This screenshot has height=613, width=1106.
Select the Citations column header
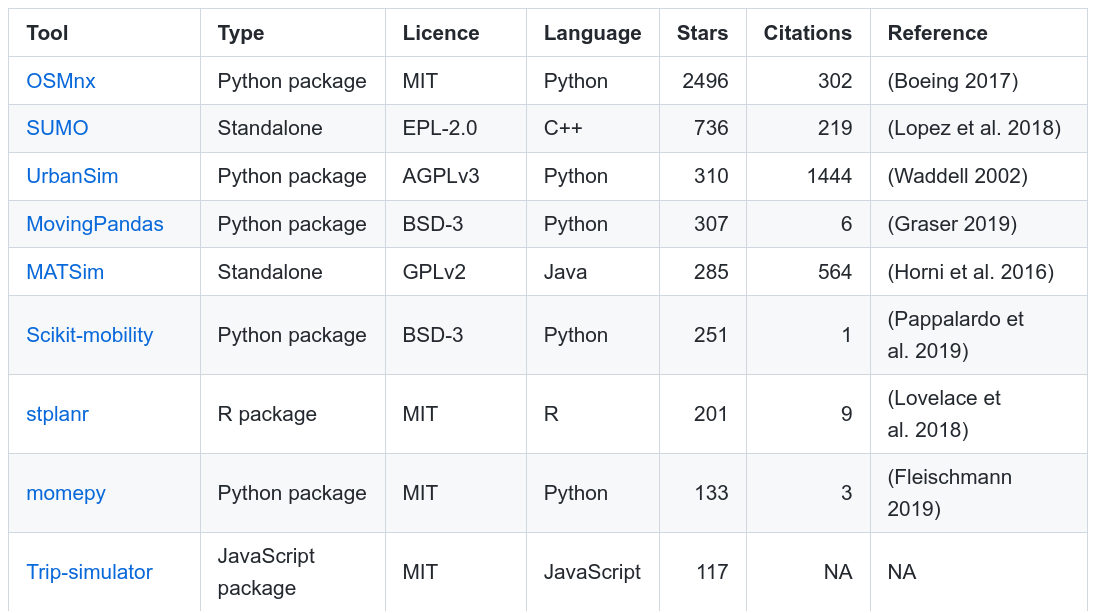tap(808, 33)
